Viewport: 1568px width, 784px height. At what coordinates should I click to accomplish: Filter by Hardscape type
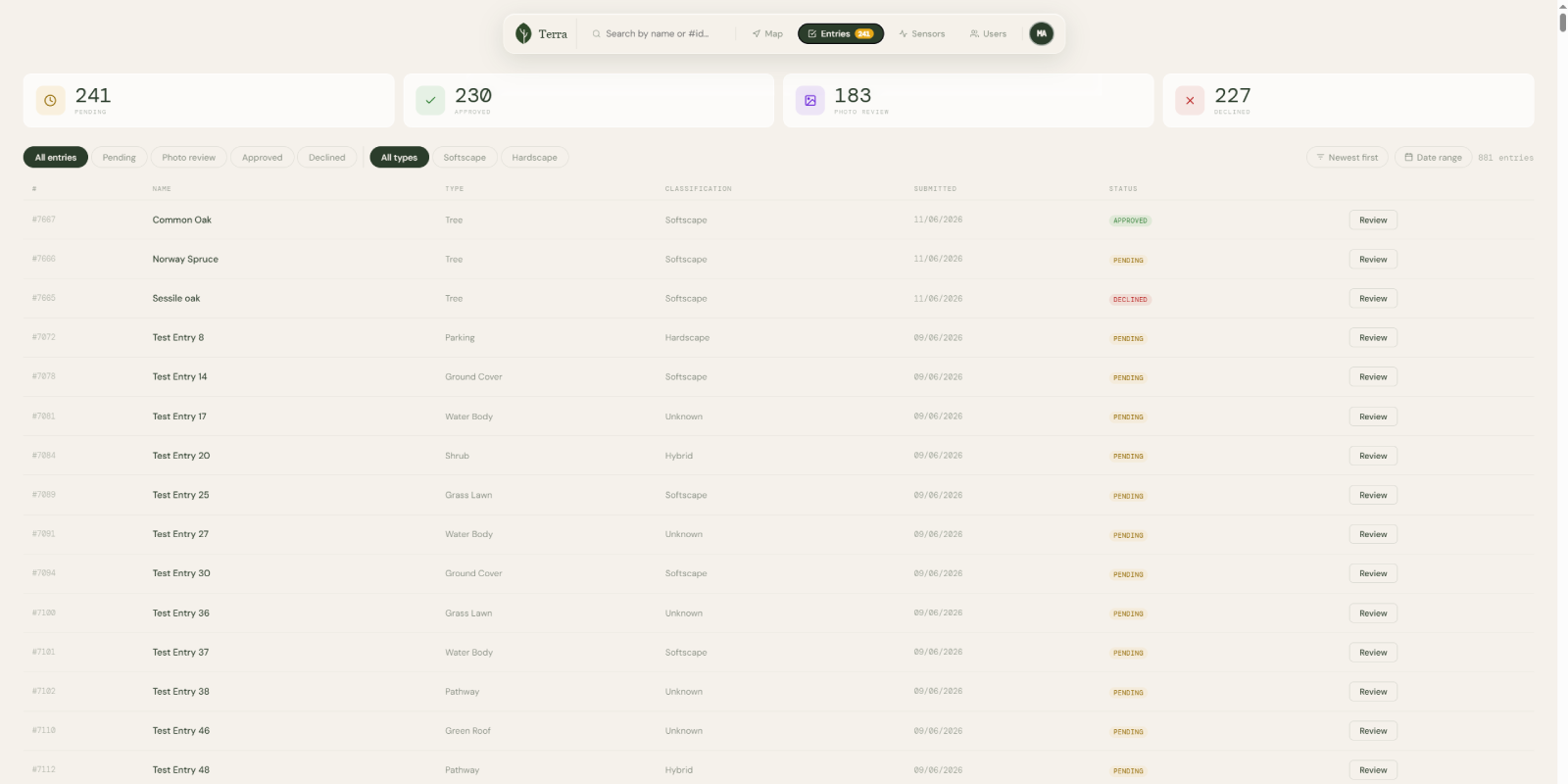534,157
